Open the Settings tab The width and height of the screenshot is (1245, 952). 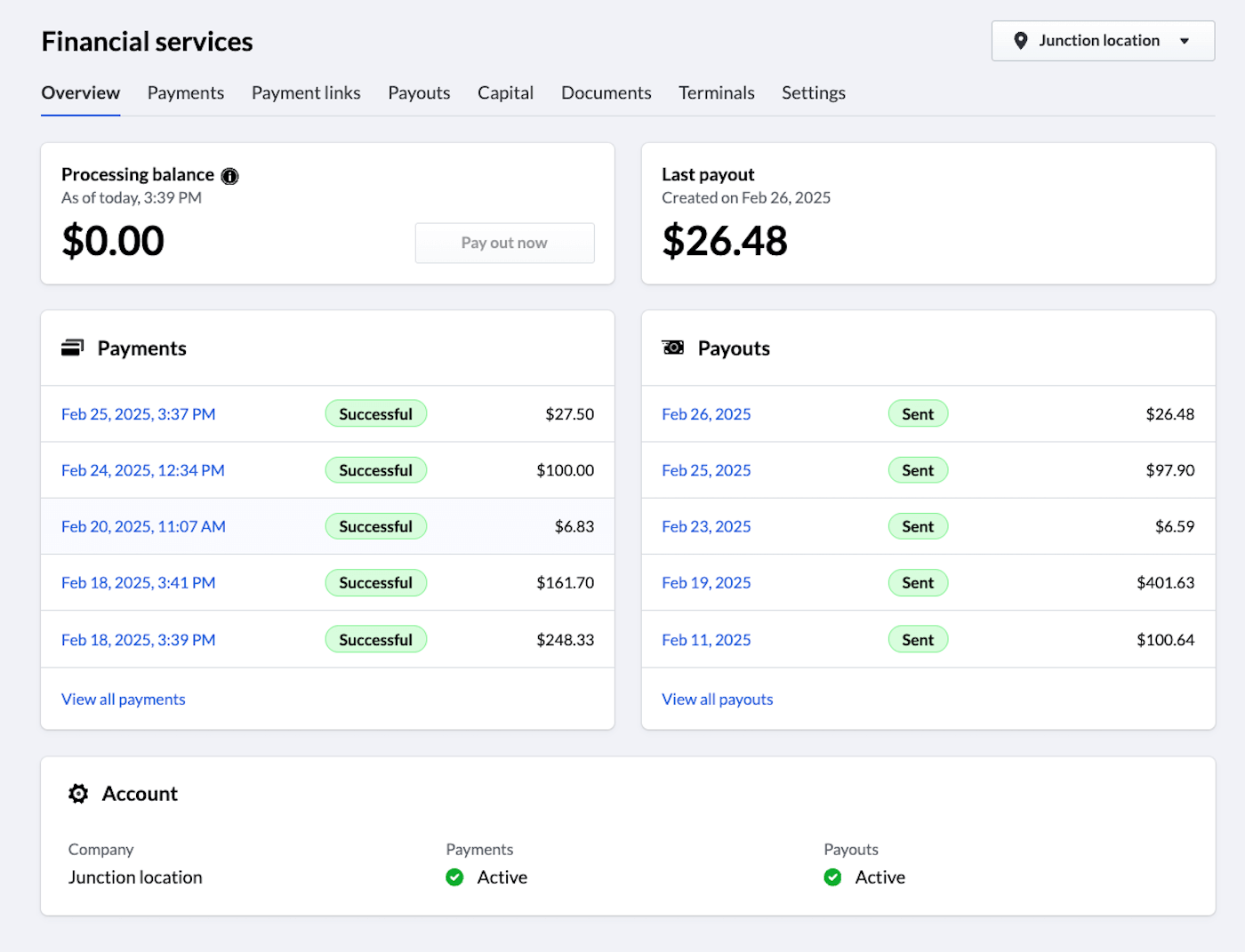pyautogui.click(x=813, y=93)
